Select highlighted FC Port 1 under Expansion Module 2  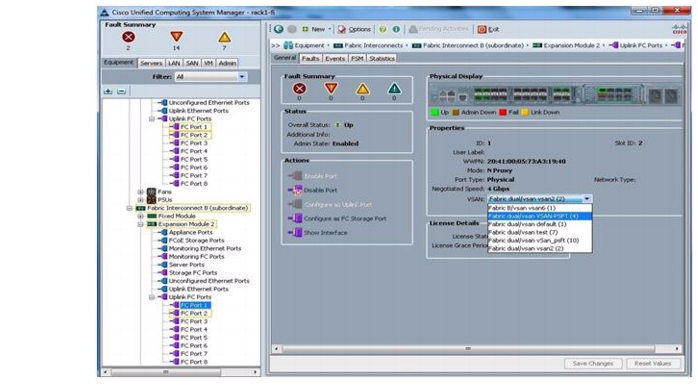[x=195, y=305]
